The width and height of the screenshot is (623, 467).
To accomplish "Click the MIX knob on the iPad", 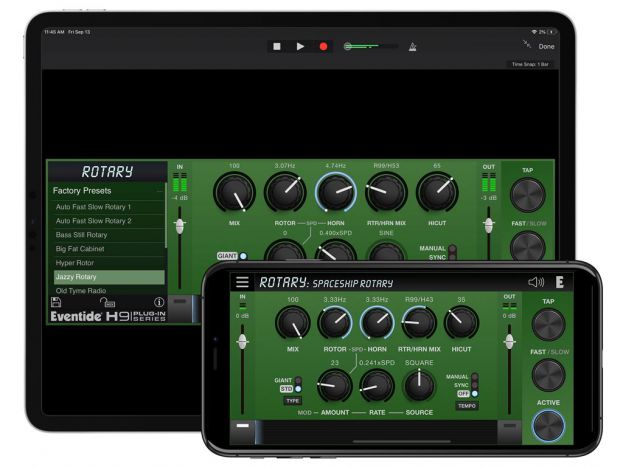I will [234, 193].
